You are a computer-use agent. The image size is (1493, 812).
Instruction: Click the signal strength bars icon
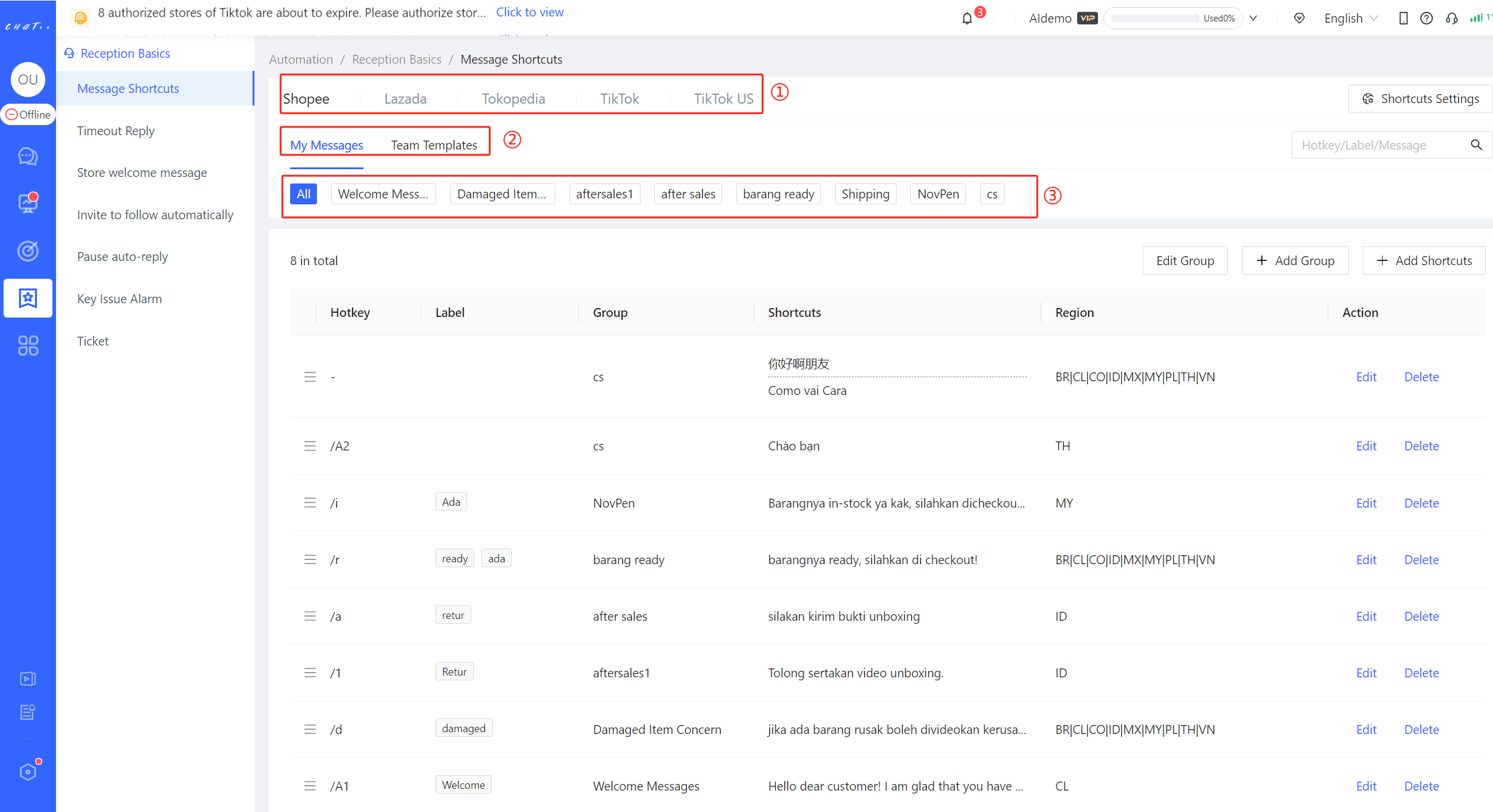(1476, 18)
